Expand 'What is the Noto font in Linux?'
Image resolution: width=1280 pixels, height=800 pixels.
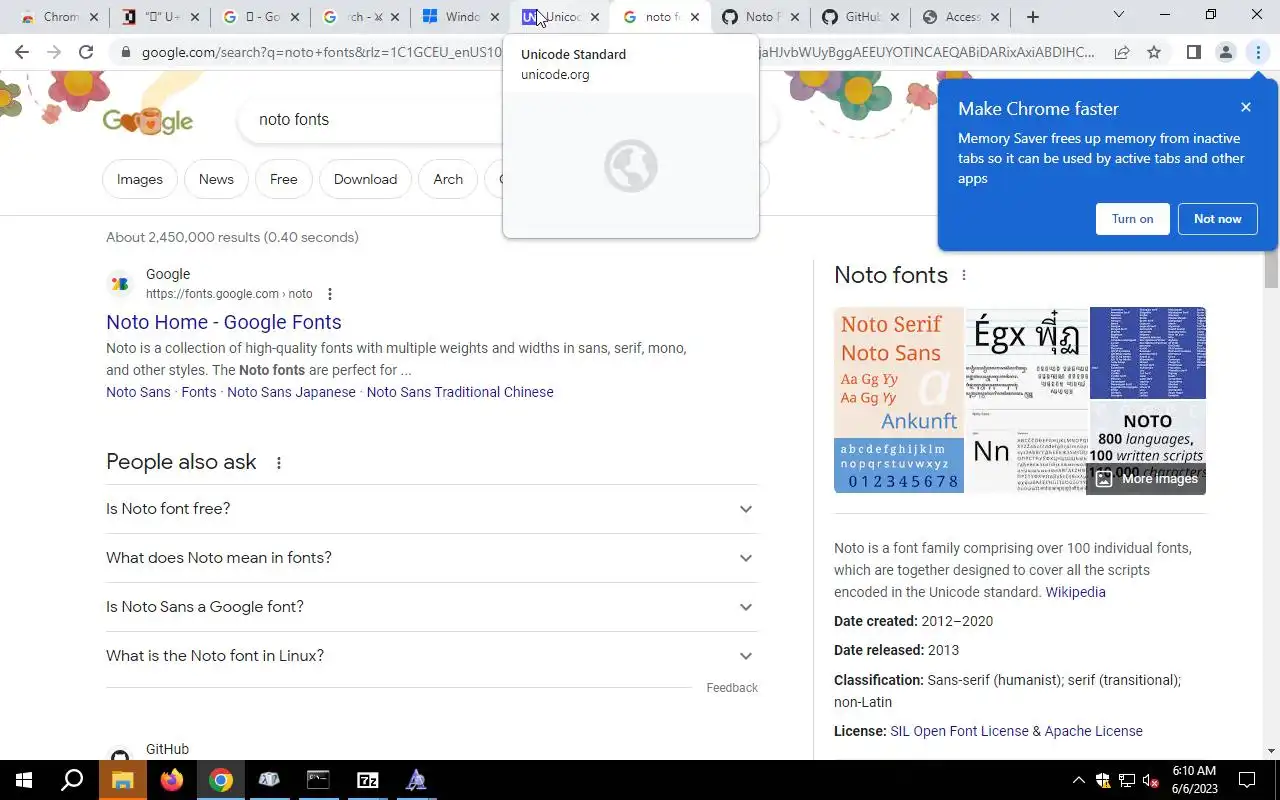pyautogui.click(x=431, y=656)
